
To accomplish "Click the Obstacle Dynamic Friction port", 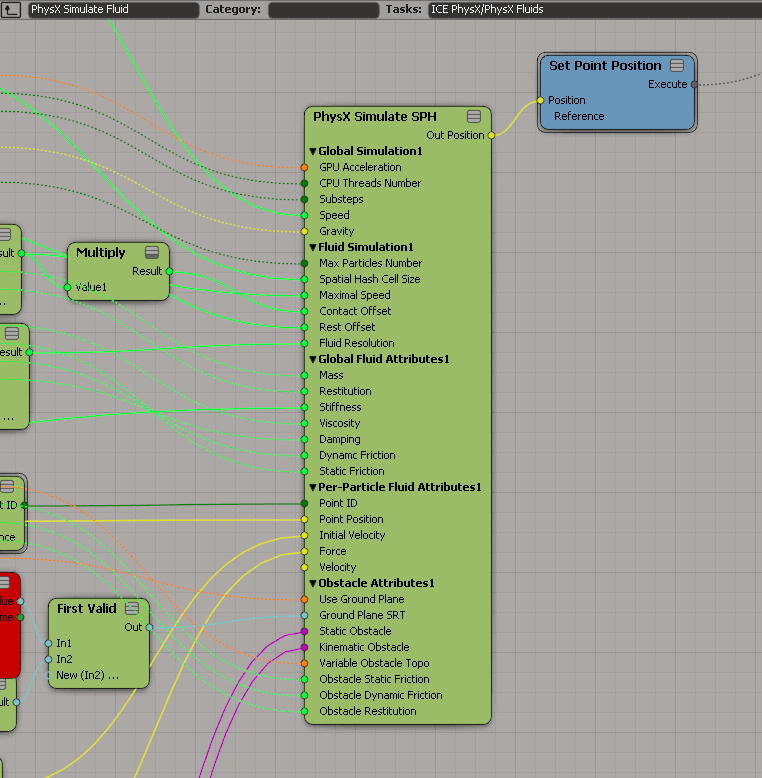I will [305, 695].
